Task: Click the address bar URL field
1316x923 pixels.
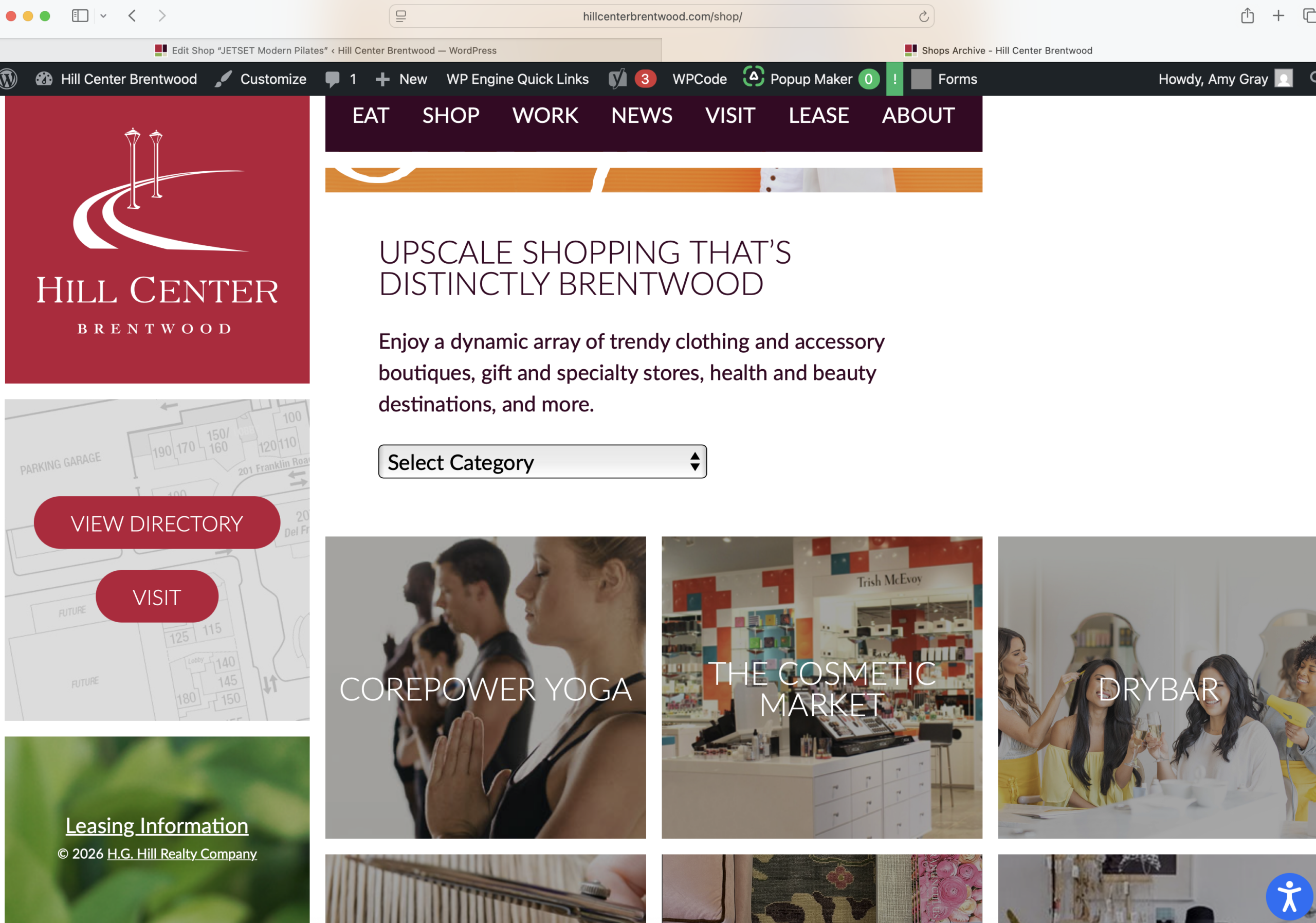Action: (x=662, y=16)
